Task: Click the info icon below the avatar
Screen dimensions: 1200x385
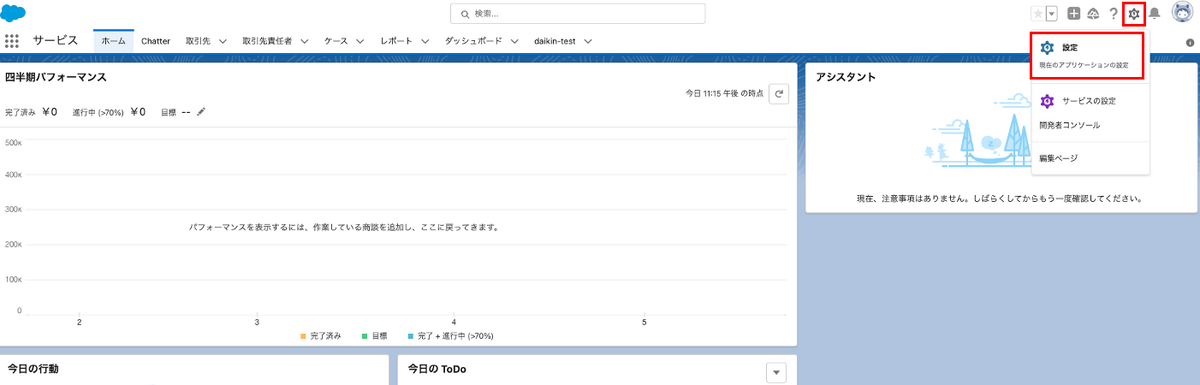Action: 1190,42
